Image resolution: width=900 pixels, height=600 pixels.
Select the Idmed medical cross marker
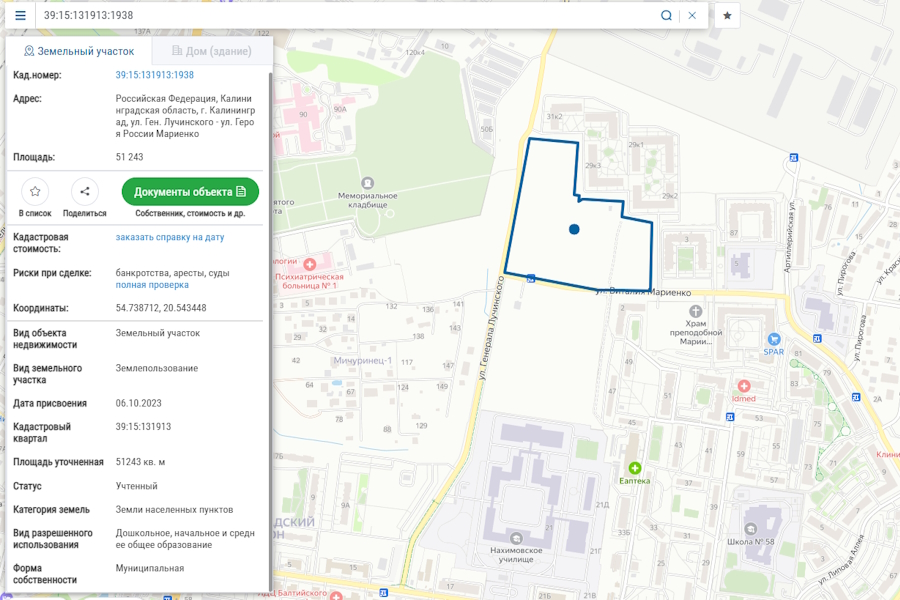743,384
